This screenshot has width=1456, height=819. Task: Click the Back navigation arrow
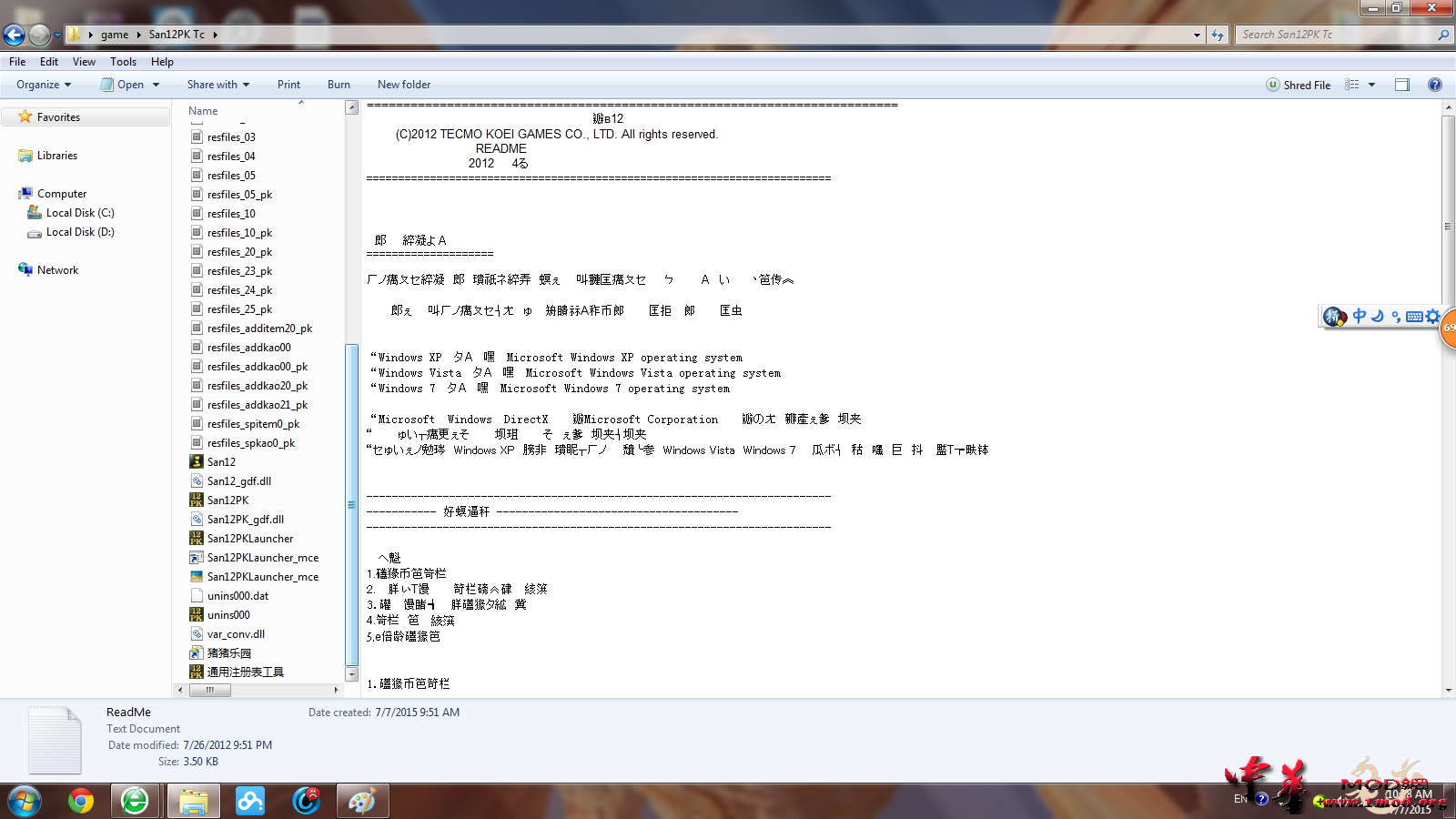point(14,35)
